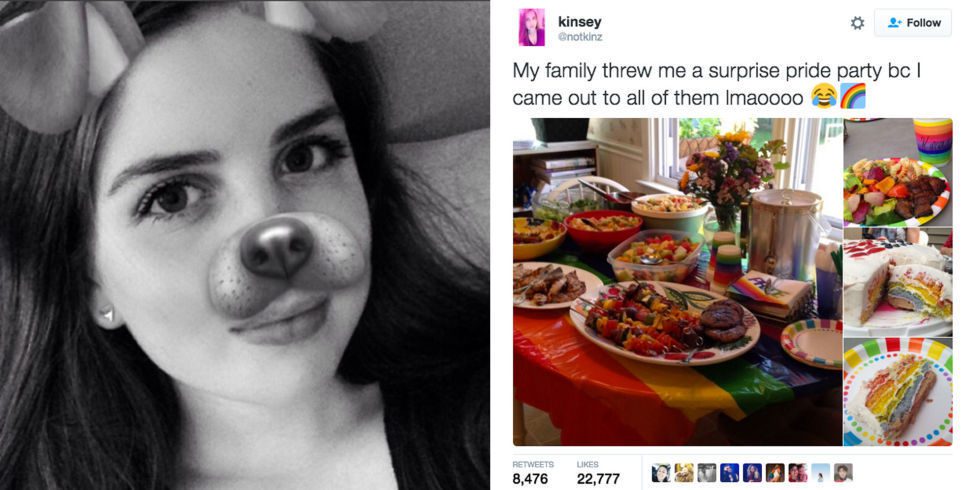The width and height of the screenshot is (980, 490).
Task: Click the yellow-toned second liker avatar
Action: coord(684,472)
